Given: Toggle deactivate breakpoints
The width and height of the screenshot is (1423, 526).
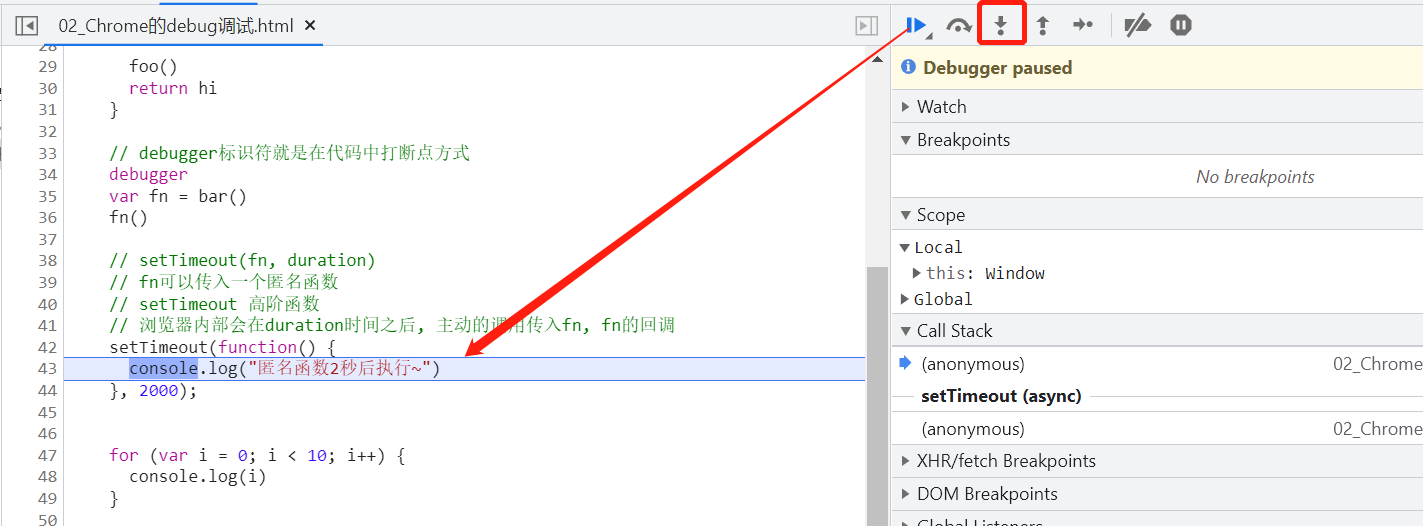Looking at the screenshot, I should pos(1137,26).
